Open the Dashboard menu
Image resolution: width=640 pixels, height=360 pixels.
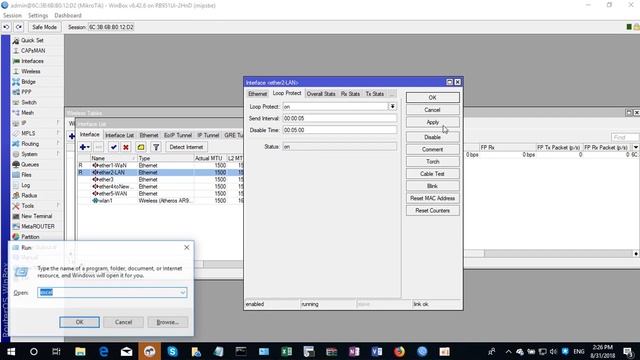(68, 16)
